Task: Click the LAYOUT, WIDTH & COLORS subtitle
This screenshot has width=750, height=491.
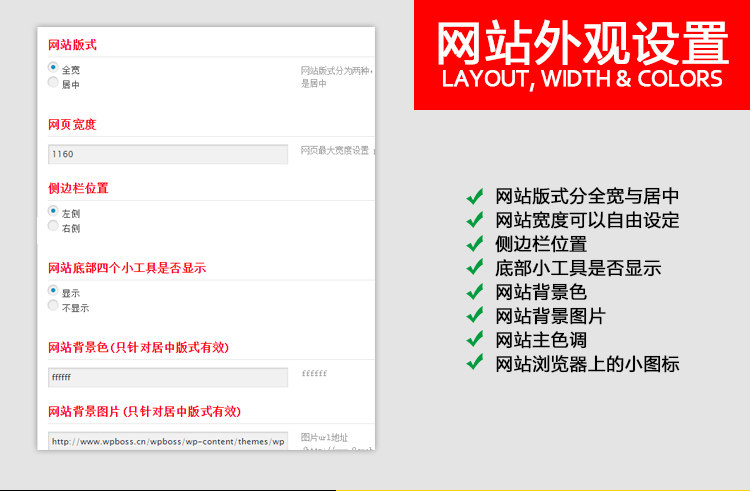Action: tap(582, 79)
